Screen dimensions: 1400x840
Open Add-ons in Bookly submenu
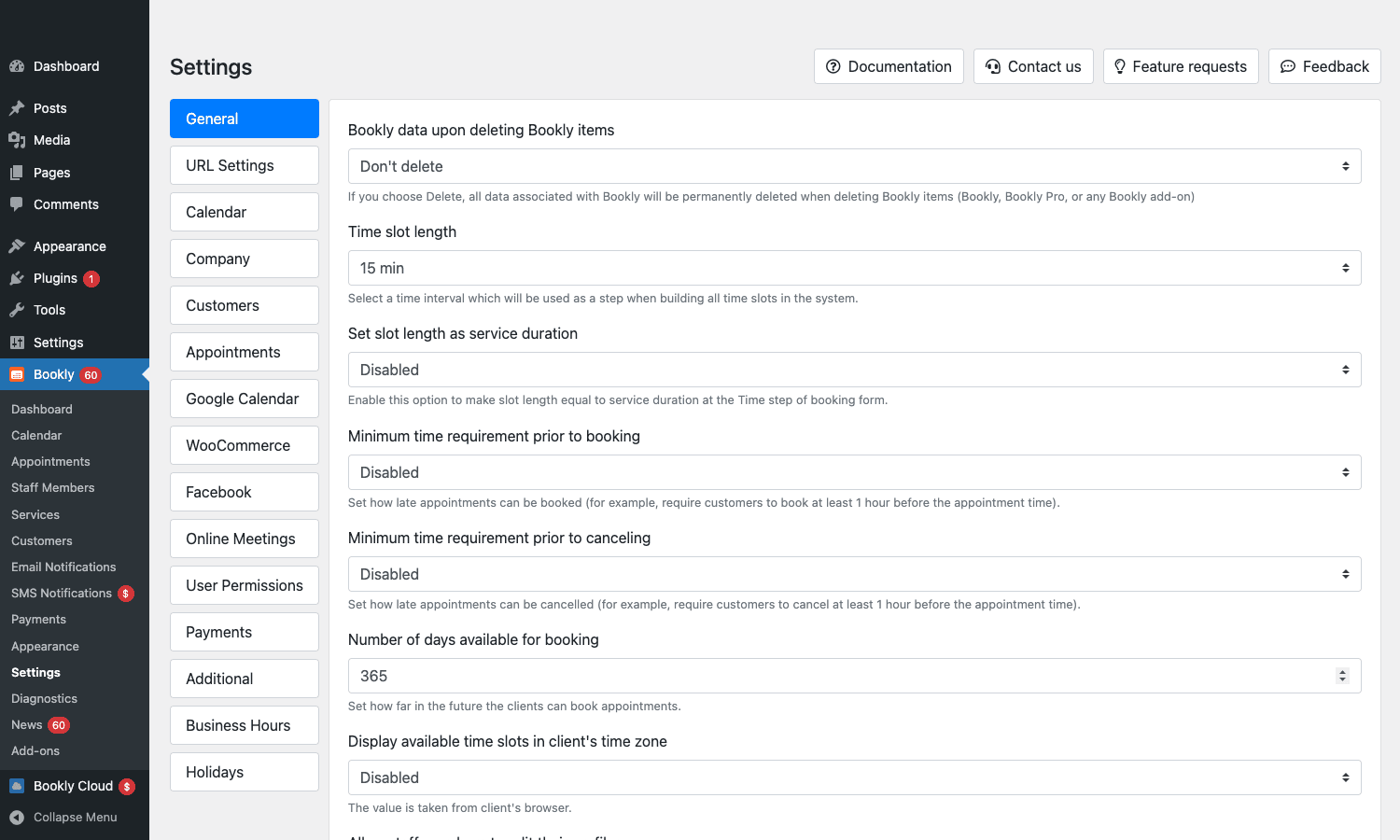(x=35, y=750)
